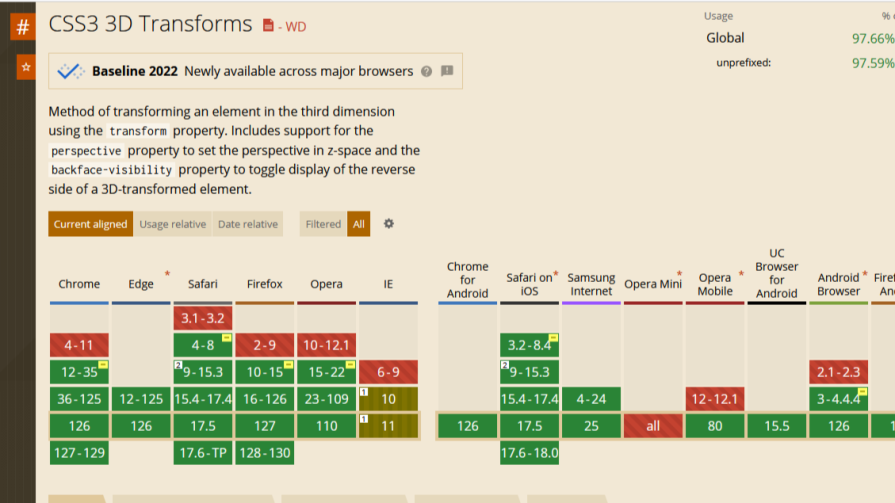The image size is (895, 503).
Task: Click Opera 10-12.1 version cell
Action: pyautogui.click(x=326, y=345)
